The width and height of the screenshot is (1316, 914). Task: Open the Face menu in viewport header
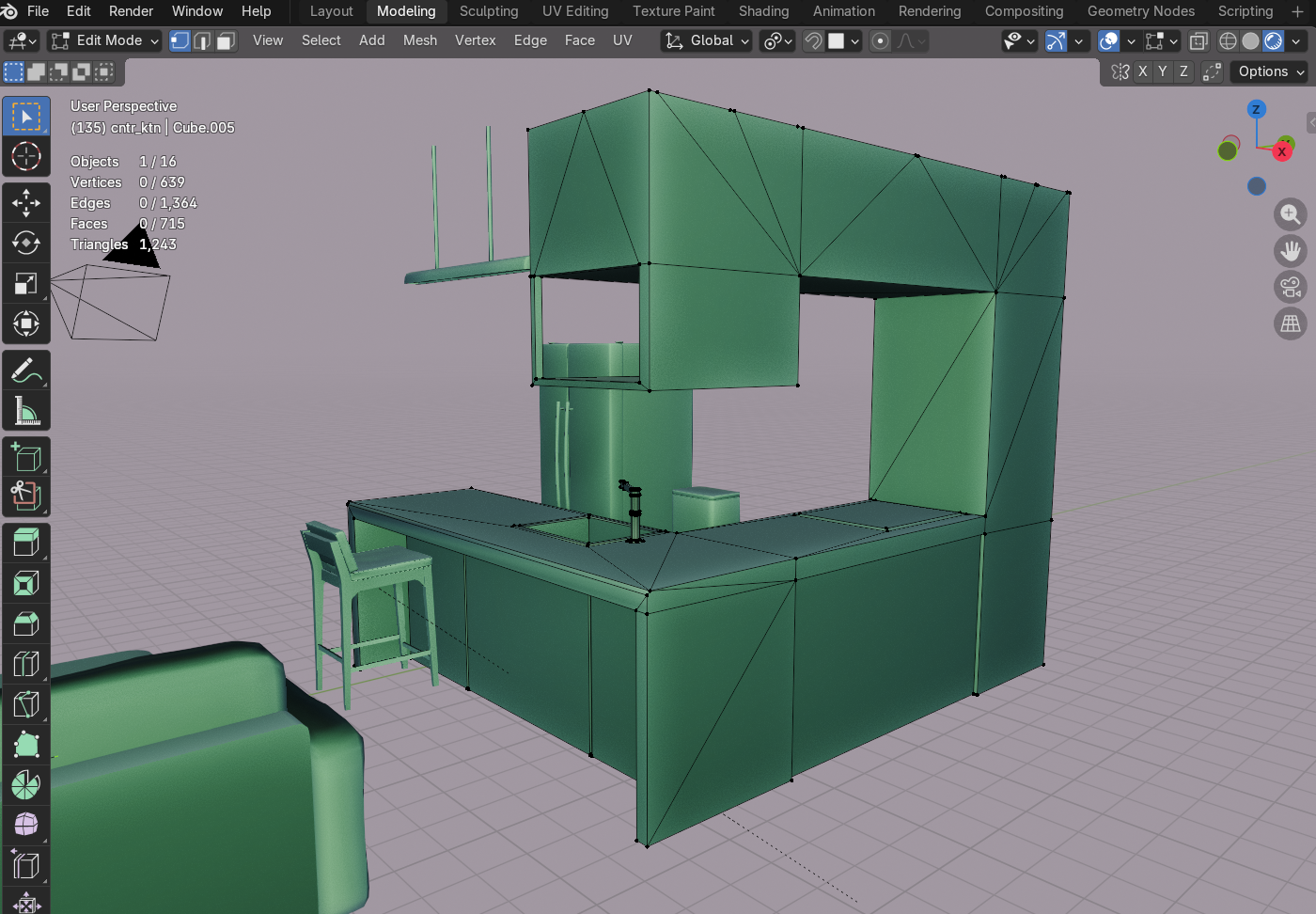click(x=579, y=40)
